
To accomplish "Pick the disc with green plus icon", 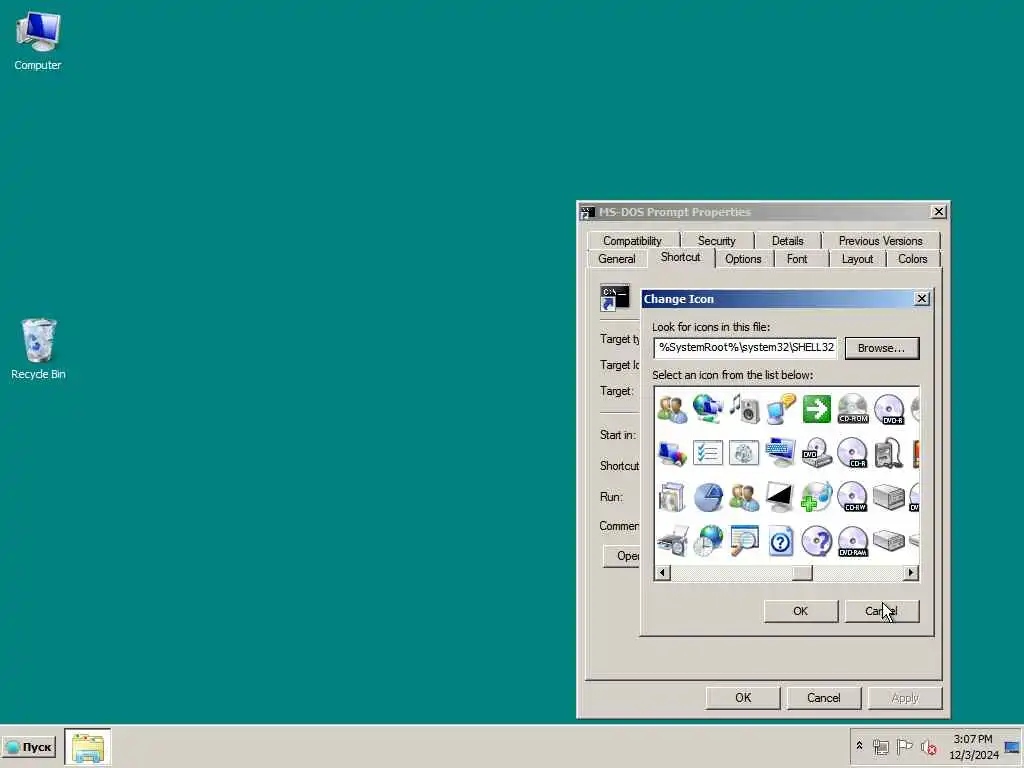I will click(816, 497).
